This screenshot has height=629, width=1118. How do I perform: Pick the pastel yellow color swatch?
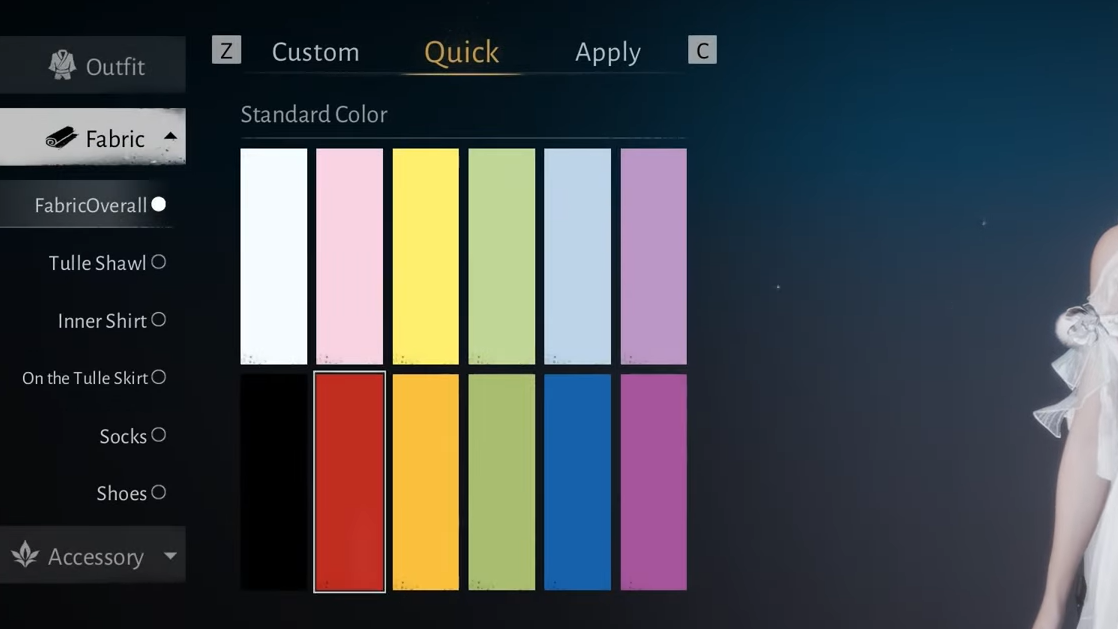[425, 256]
